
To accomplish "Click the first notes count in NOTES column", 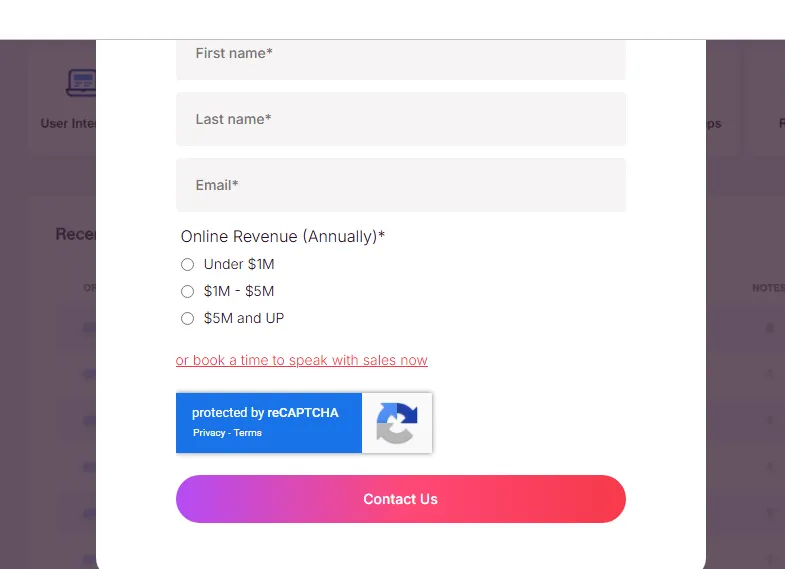I will [769, 328].
